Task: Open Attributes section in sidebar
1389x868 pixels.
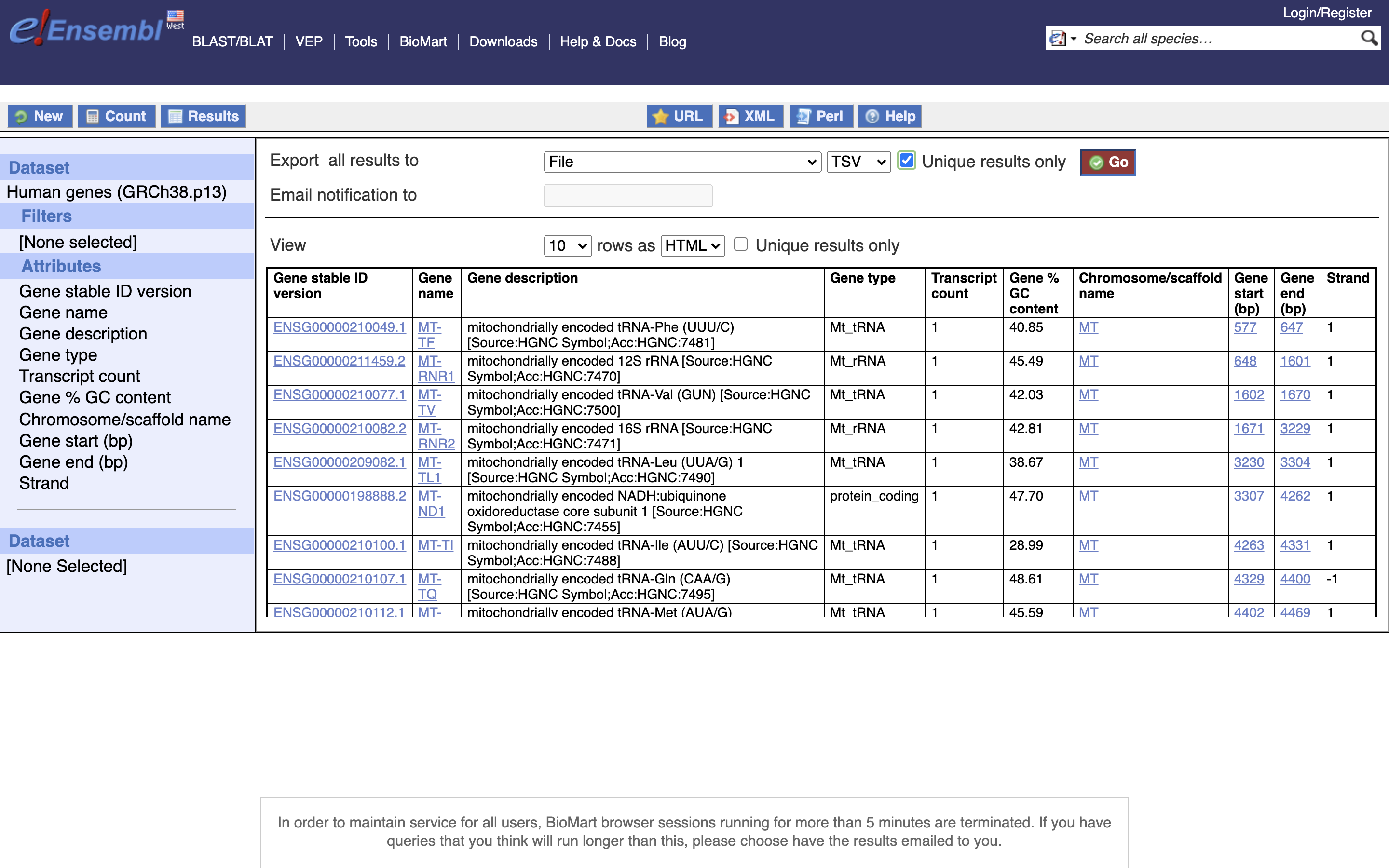Action: point(61,266)
